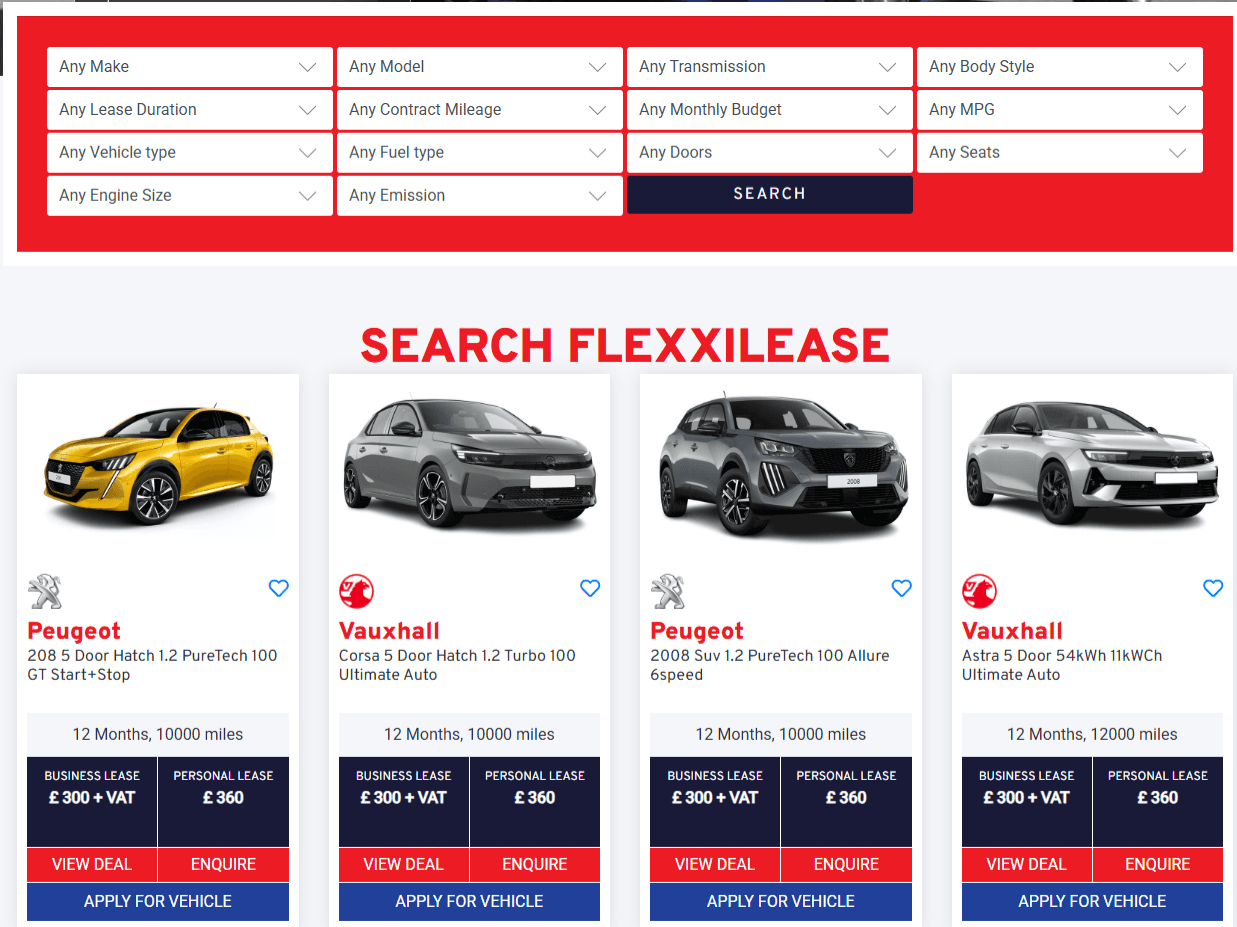Click the heart icon on Vauxhall Corsa card
Screen dimensions: 1237x927
pyautogui.click(x=590, y=588)
